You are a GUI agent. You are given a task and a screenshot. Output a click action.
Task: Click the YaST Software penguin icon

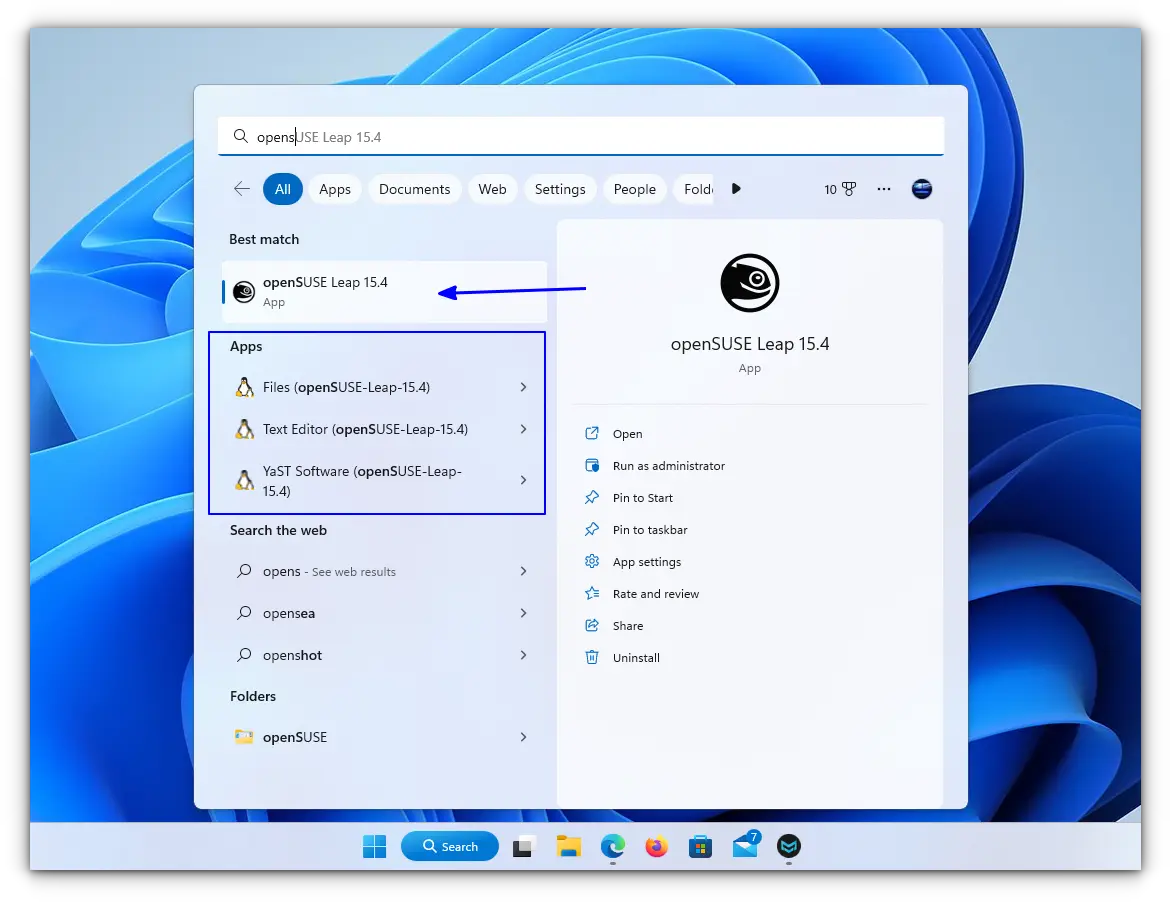pos(244,480)
